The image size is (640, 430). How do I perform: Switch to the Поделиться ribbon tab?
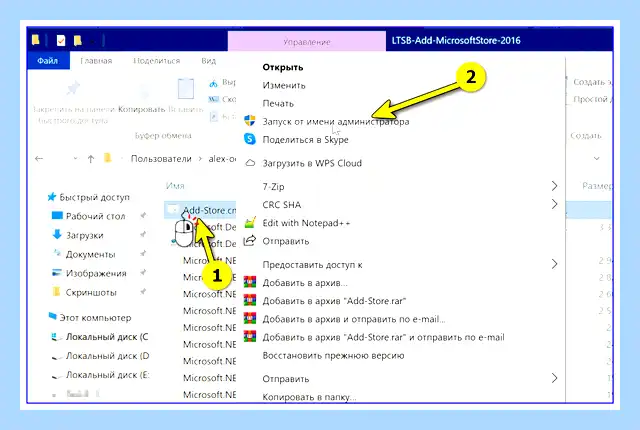point(157,61)
